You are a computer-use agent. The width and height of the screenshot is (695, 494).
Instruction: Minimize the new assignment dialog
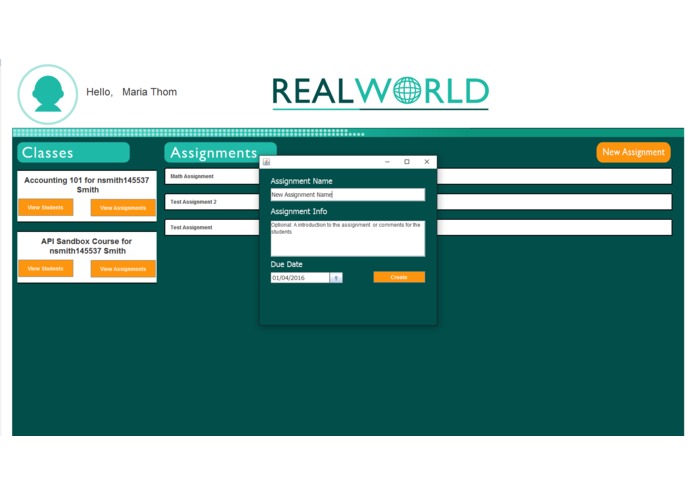pos(387,162)
